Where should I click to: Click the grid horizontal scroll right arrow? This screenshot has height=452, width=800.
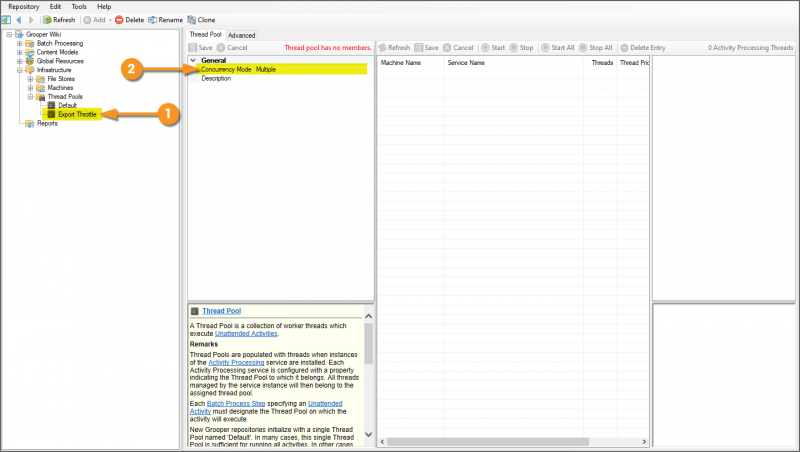pos(644,442)
